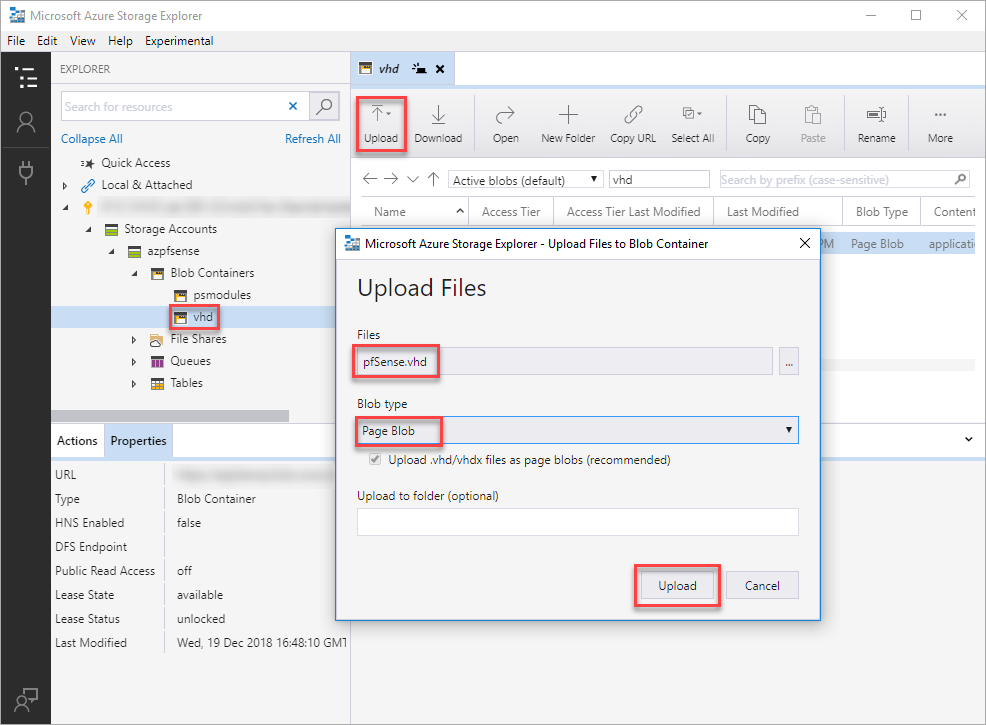Screen dimensions: 986x725
Task: Close the vhd tab
Action: [440, 69]
